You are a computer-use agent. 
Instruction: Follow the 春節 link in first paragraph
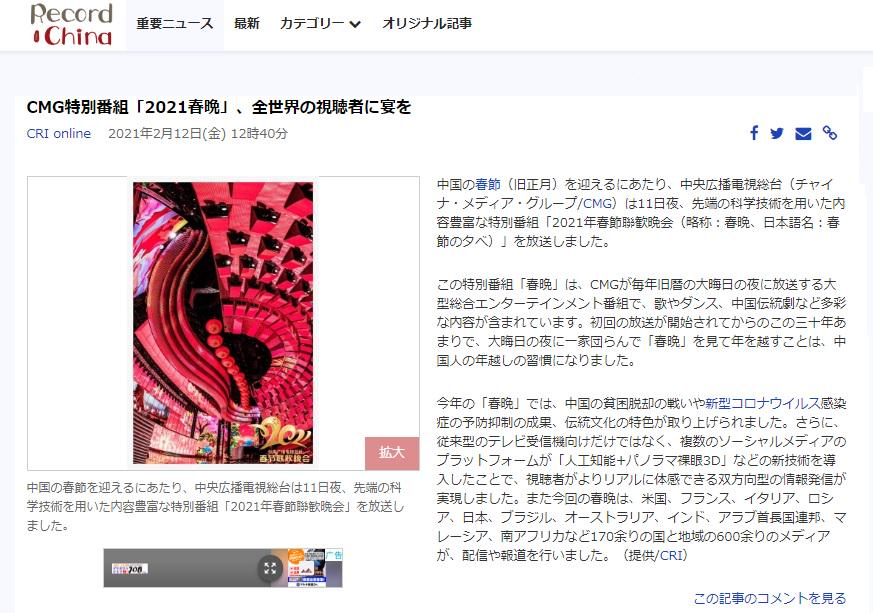pyautogui.click(x=487, y=185)
